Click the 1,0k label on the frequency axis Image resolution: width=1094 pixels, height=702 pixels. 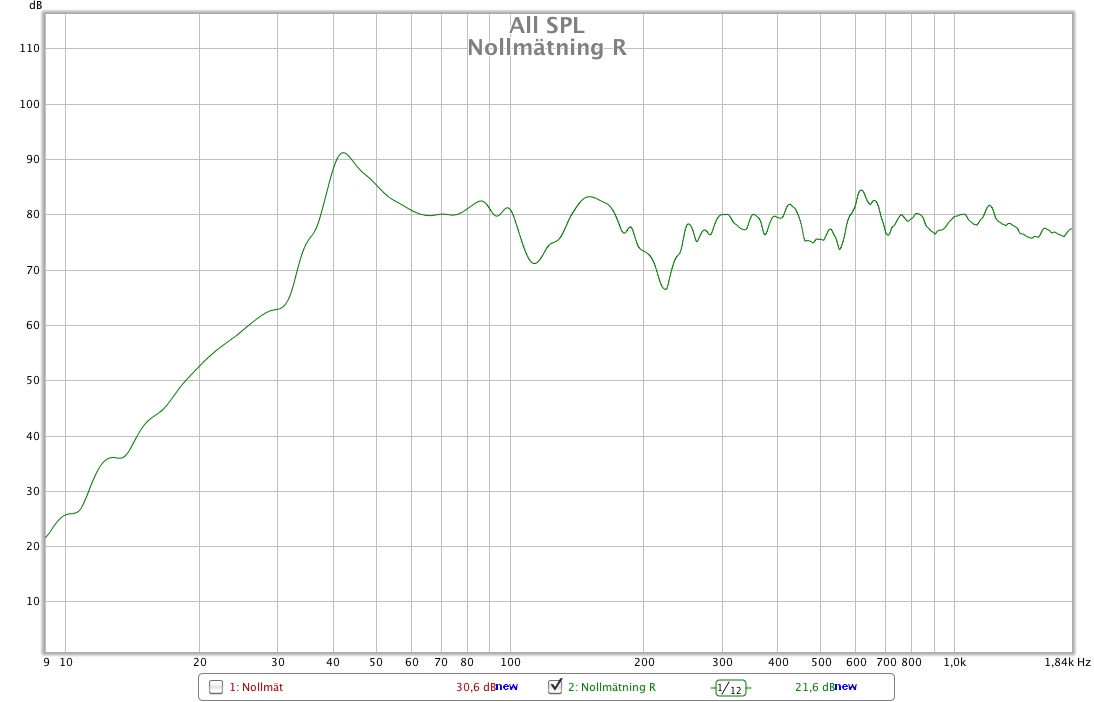[x=954, y=662]
